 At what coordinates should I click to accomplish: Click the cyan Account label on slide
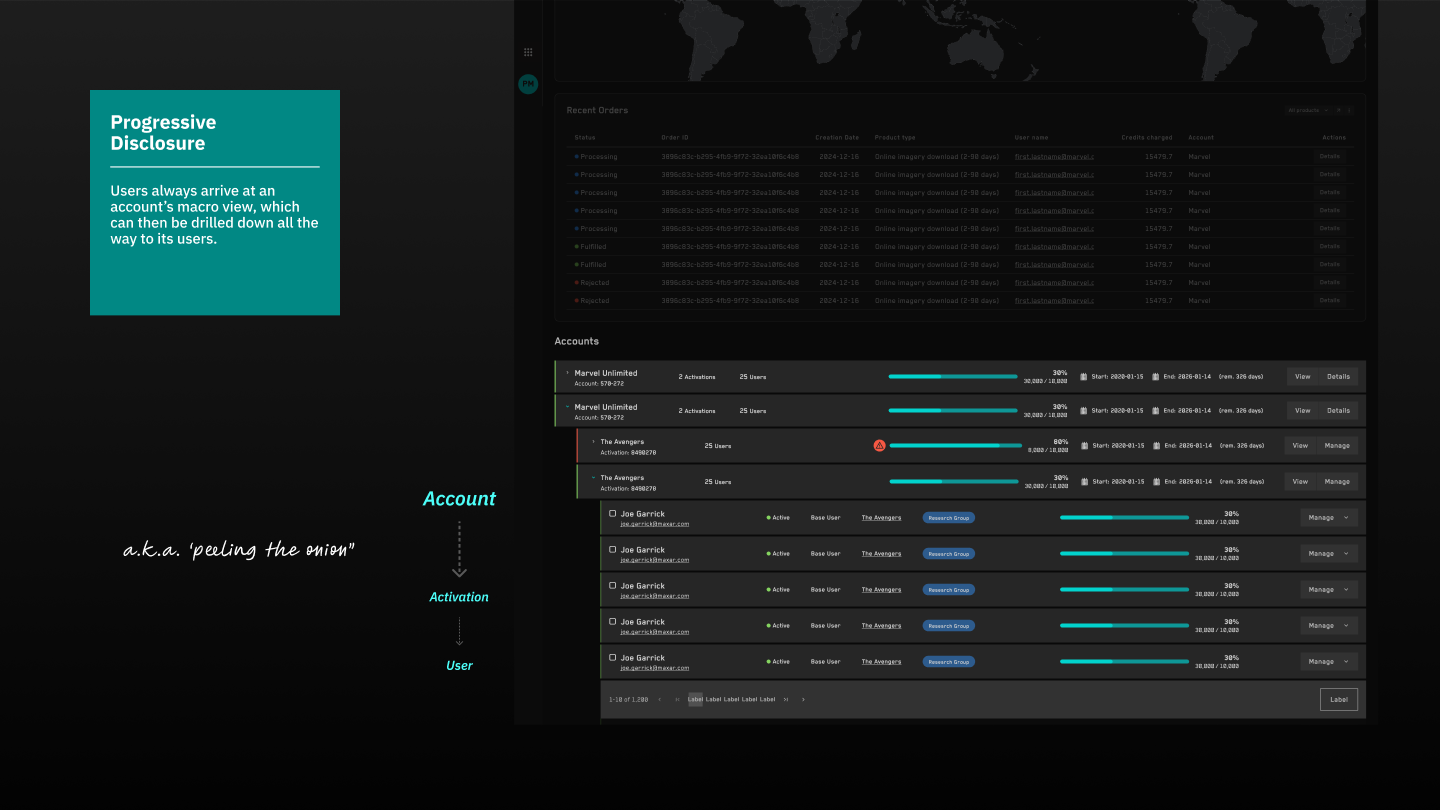point(459,499)
